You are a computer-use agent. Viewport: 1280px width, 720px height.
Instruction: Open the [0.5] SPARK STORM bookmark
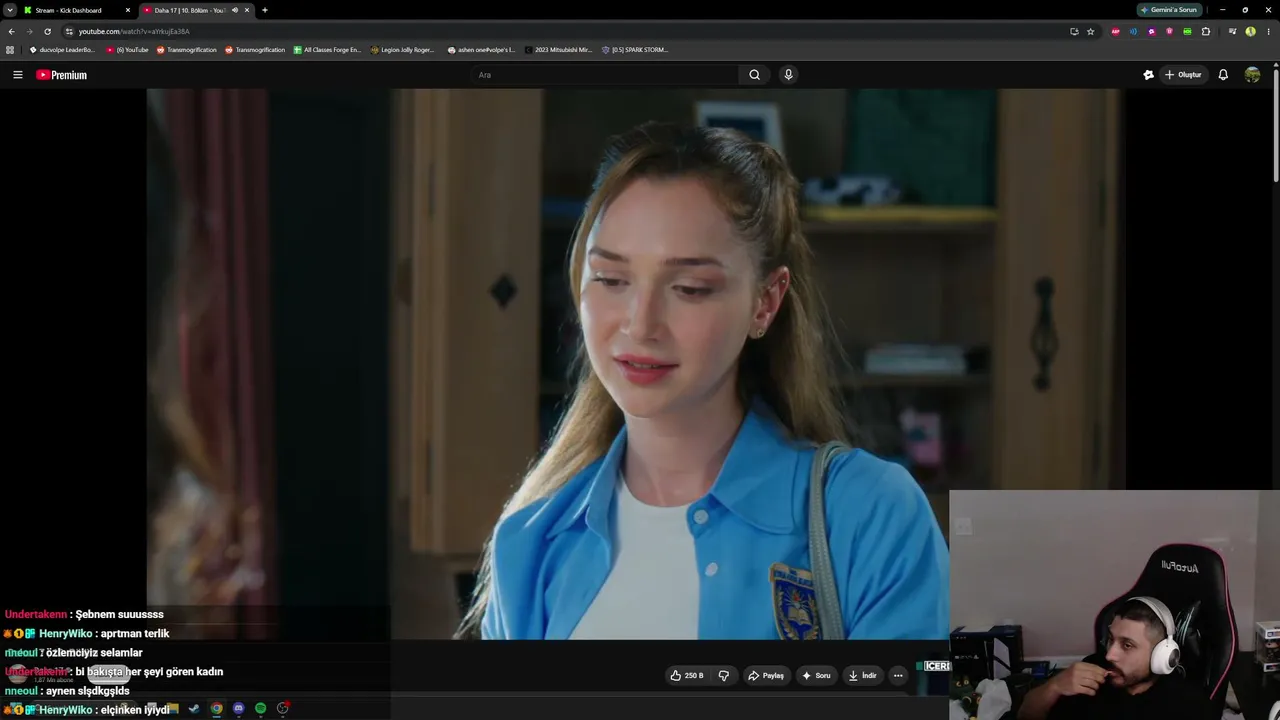(634, 50)
